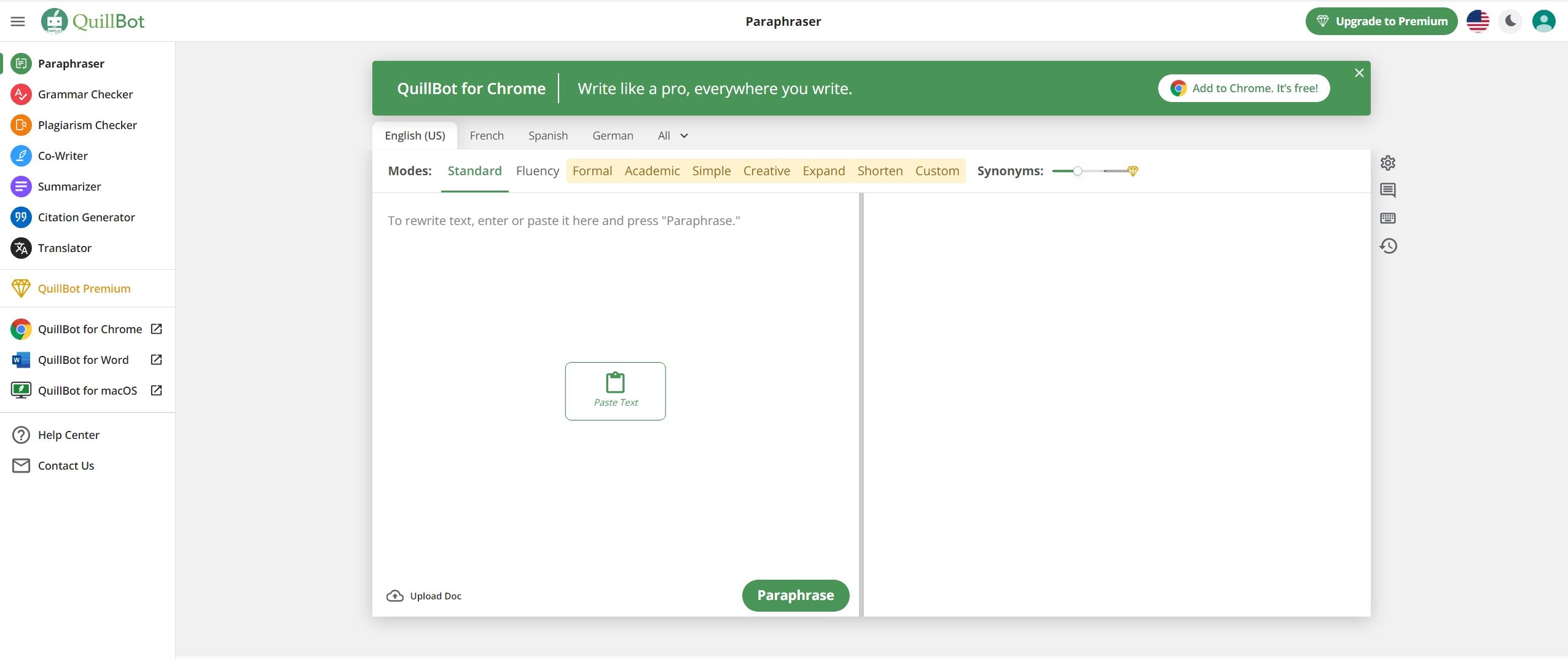This screenshot has width=1568, height=659.
Task: Open Translator tool
Action: click(87, 248)
